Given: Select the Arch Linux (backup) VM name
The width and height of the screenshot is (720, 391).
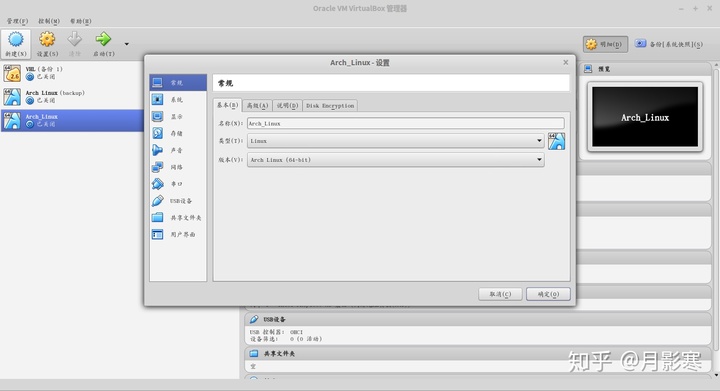Looking at the screenshot, I should coord(55,93).
